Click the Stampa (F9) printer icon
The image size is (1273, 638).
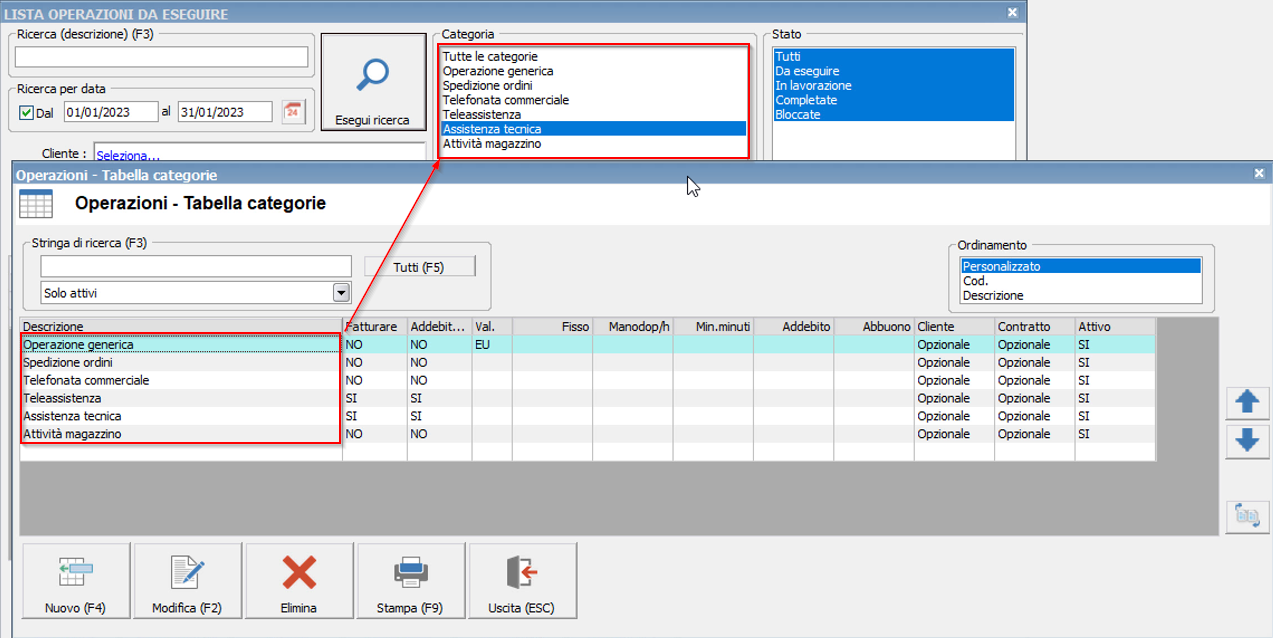410,582
